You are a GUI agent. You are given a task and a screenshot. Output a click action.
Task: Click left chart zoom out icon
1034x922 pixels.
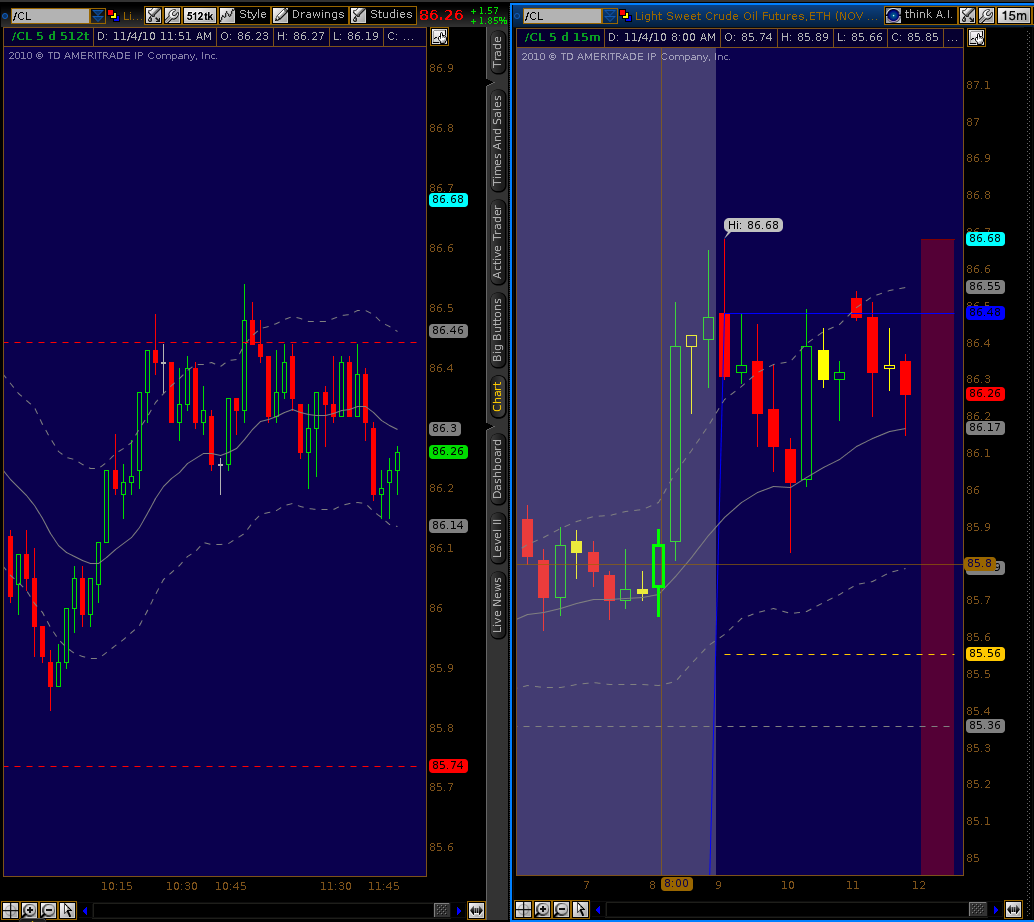click(48, 911)
